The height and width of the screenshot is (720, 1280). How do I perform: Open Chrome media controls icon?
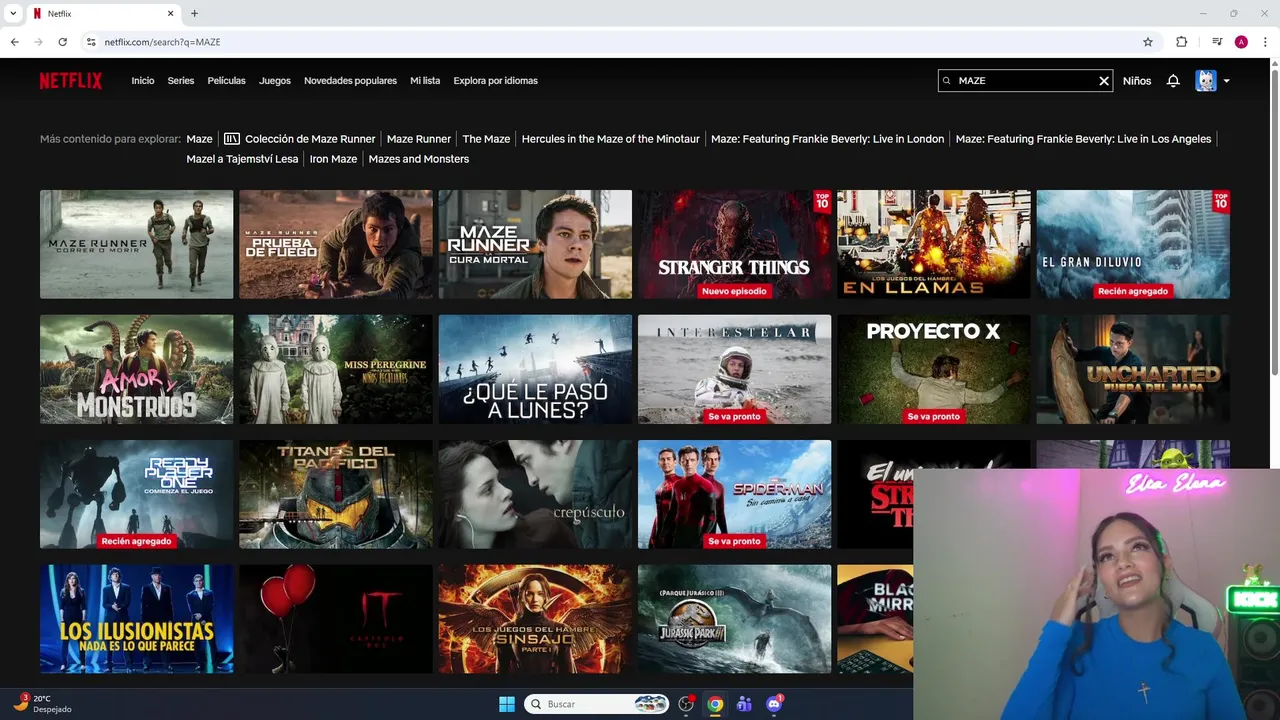click(x=1217, y=42)
